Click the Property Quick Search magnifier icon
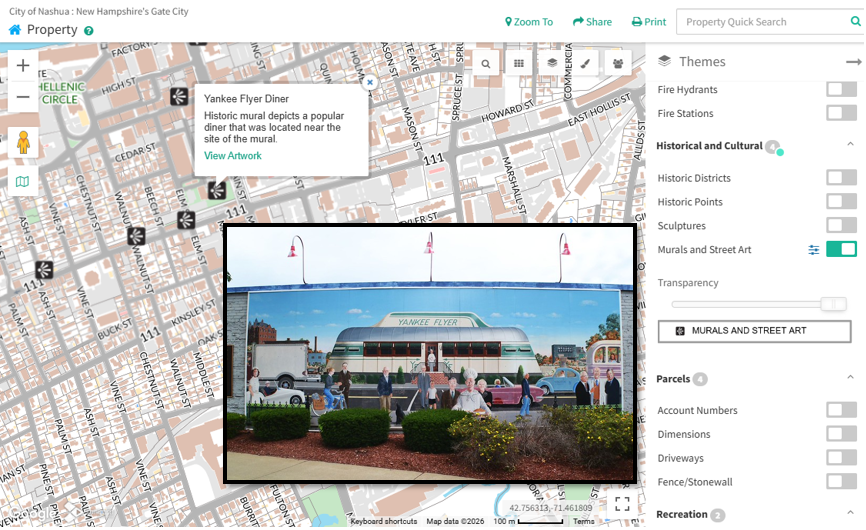The image size is (866, 530). coord(856,22)
